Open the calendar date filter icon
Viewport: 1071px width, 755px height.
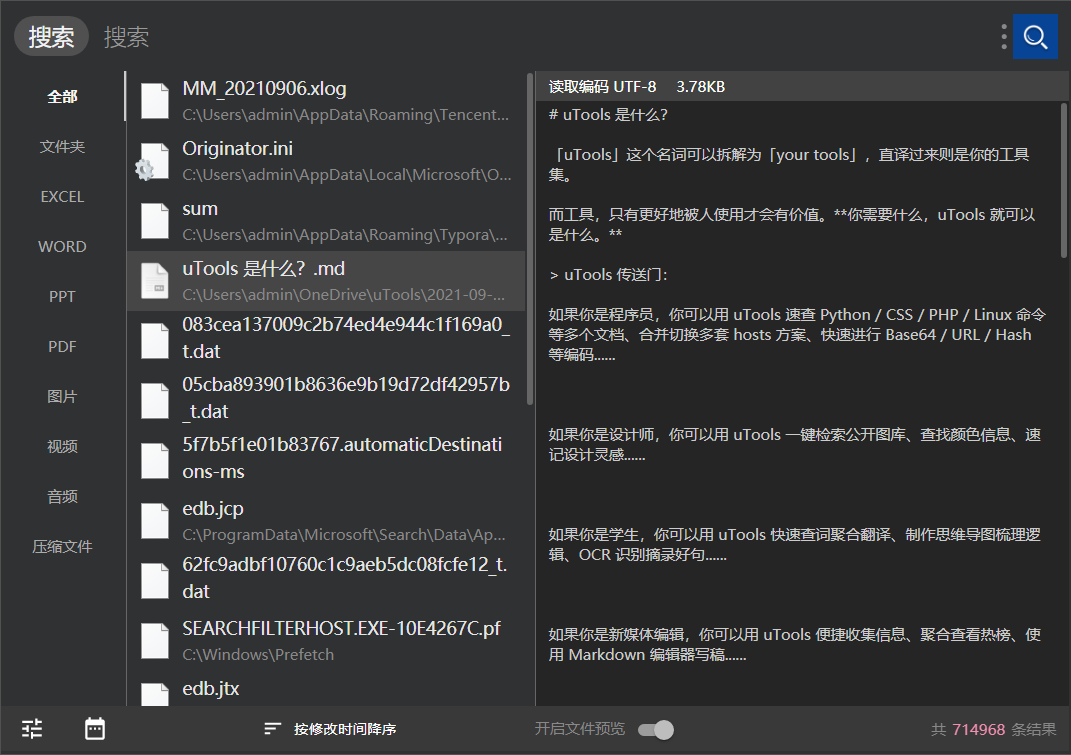point(94,729)
